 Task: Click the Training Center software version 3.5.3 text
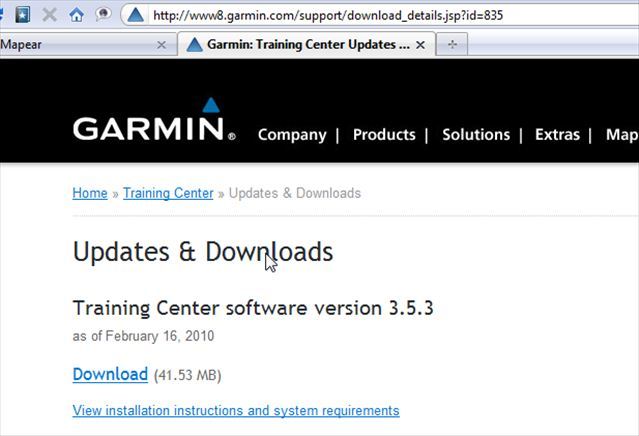(253, 308)
